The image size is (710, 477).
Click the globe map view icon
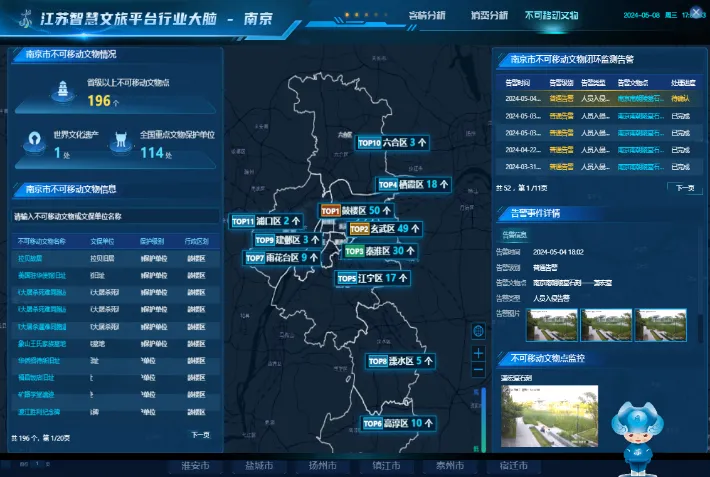click(478, 332)
